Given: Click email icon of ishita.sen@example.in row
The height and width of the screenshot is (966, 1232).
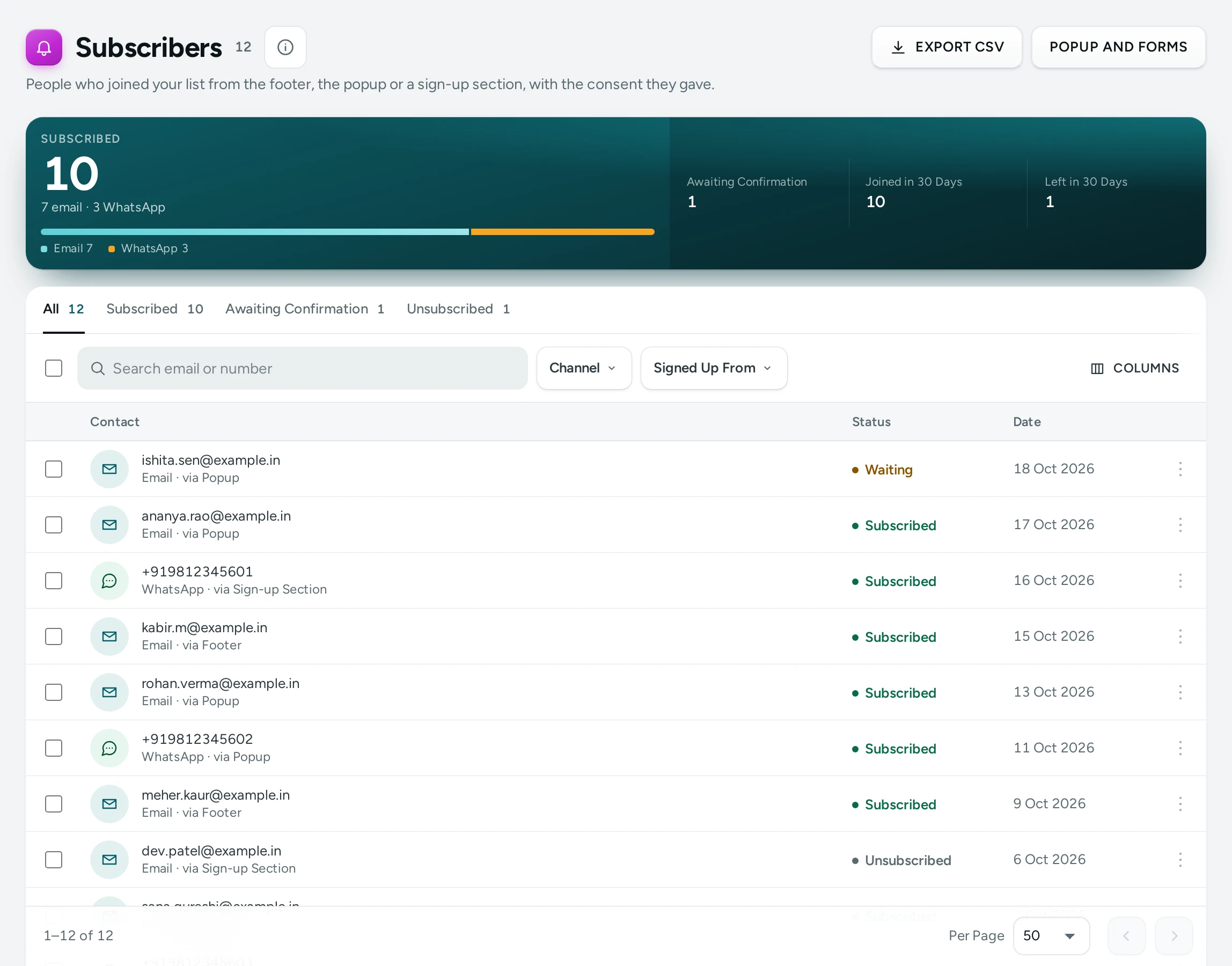Looking at the screenshot, I should pyautogui.click(x=109, y=469).
